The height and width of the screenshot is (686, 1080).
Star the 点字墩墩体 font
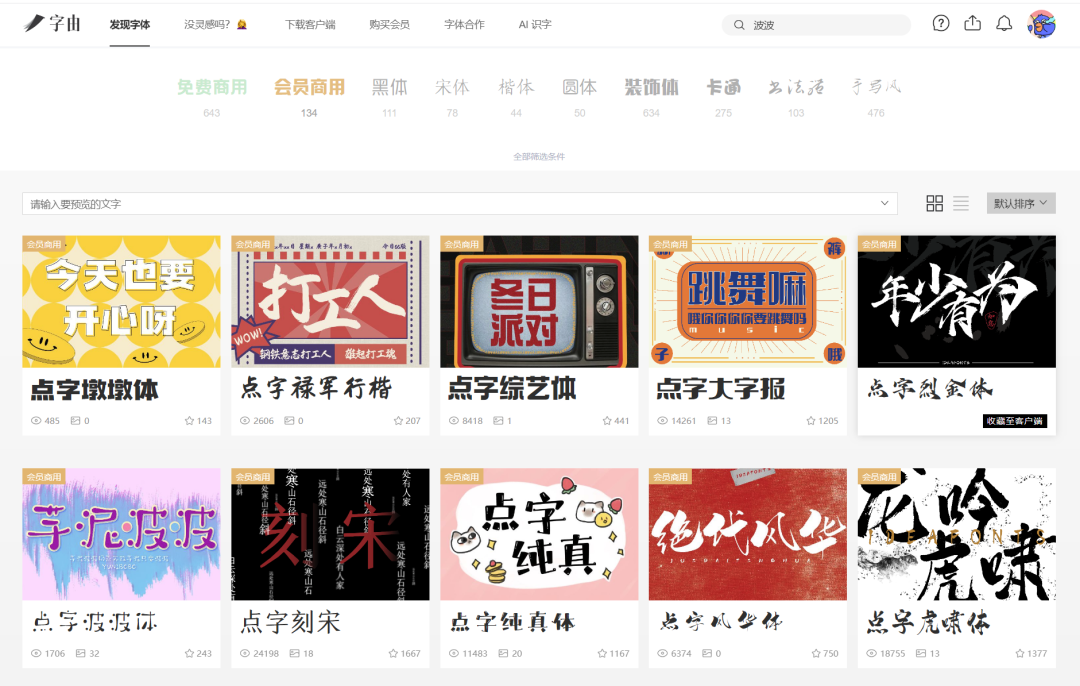(x=190, y=421)
